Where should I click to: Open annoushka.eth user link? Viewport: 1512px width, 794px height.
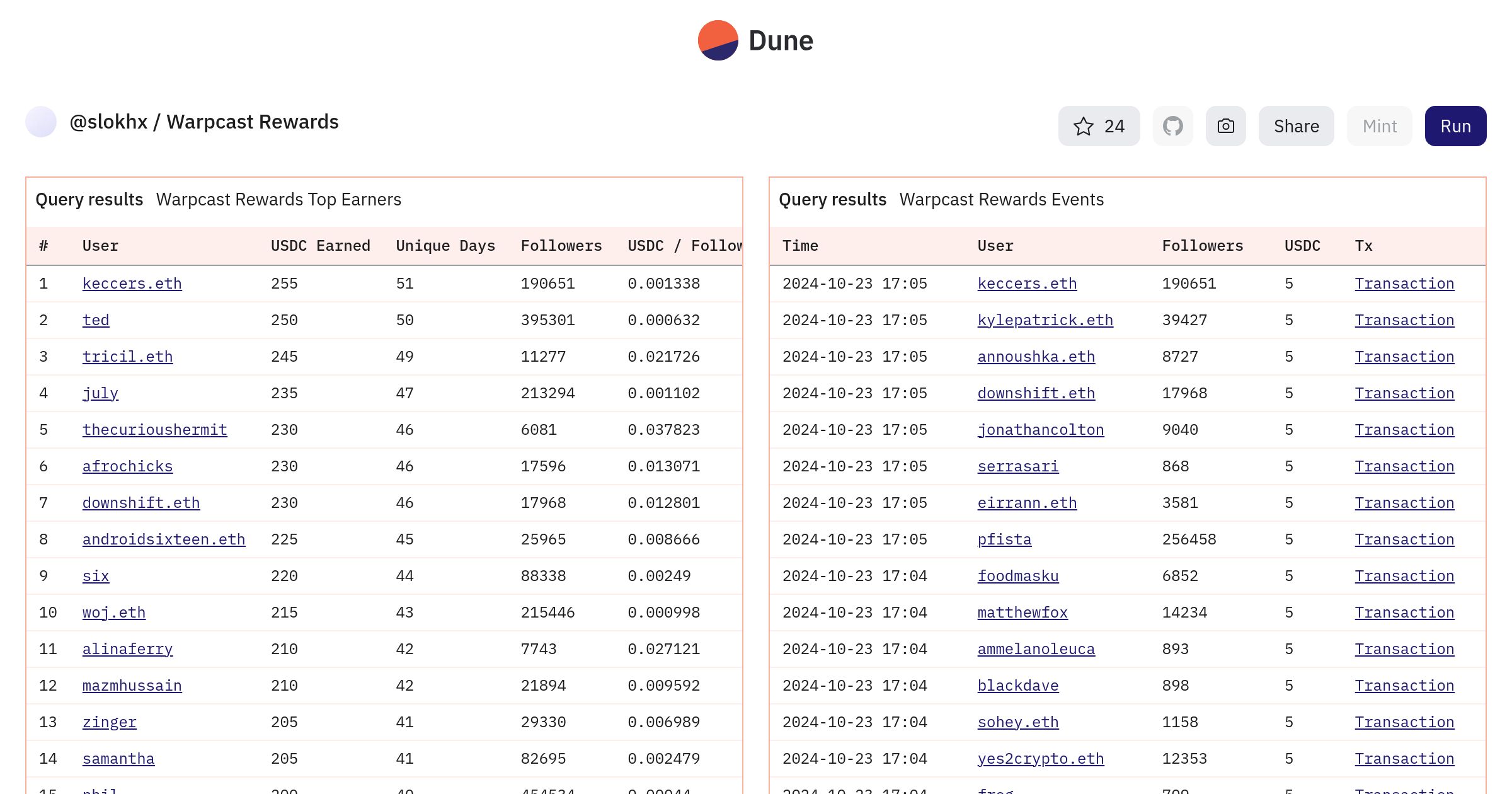(x=1036, y=357)
